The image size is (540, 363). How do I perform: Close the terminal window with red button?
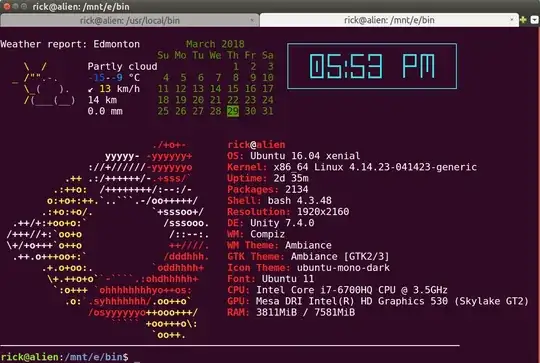[x=7, y=6]
